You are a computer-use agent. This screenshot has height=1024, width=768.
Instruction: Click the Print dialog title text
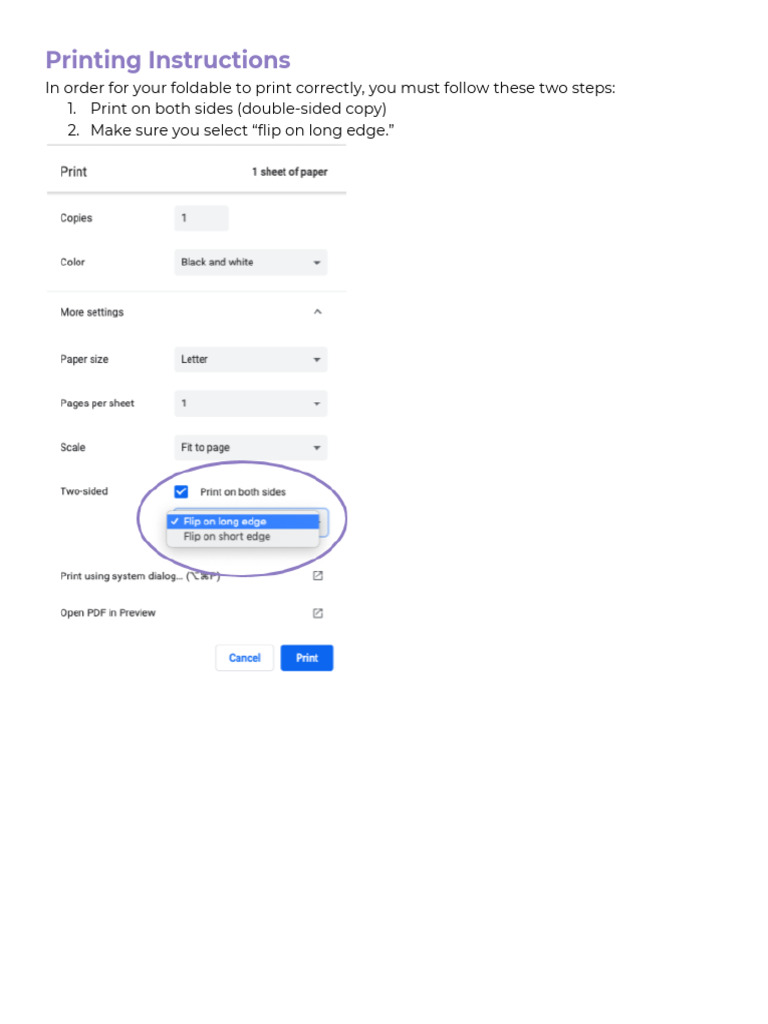click(74, 172)
